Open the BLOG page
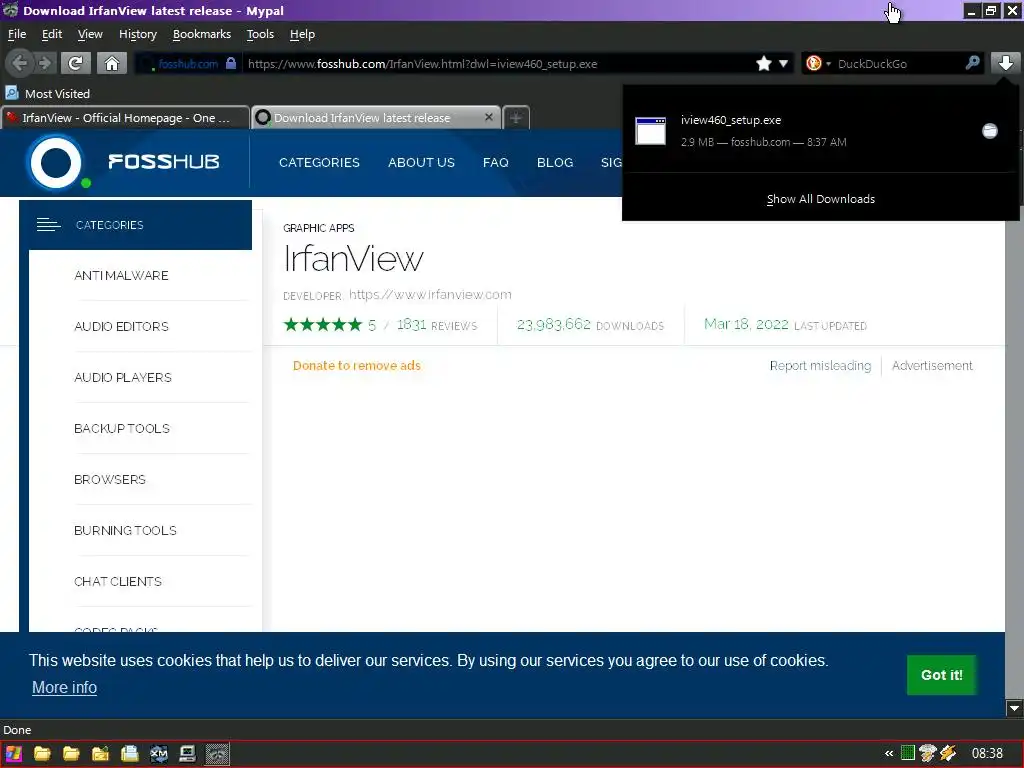The height and width of the screenshot is (768, 1024). coord(555,163)
